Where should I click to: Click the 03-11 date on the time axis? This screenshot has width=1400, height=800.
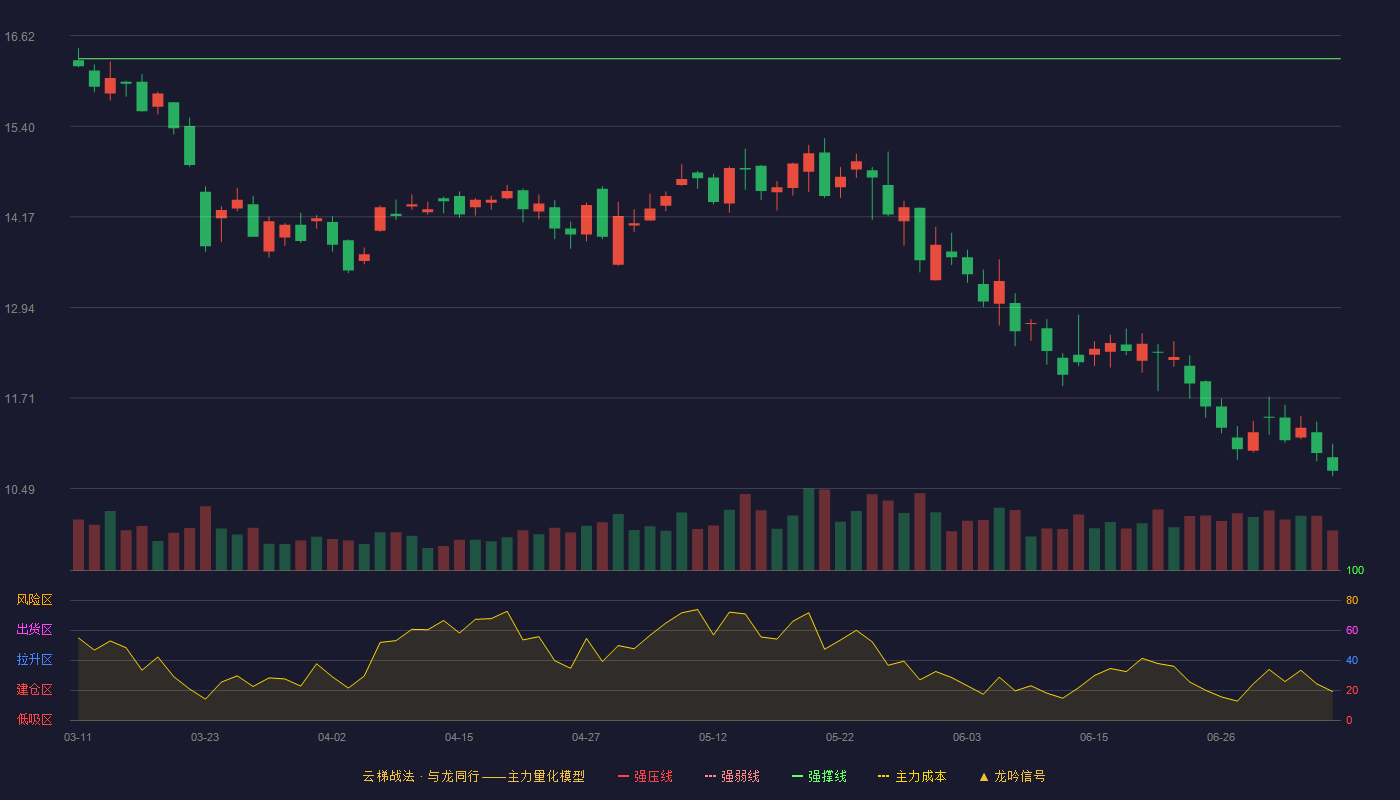pos(78,737)
